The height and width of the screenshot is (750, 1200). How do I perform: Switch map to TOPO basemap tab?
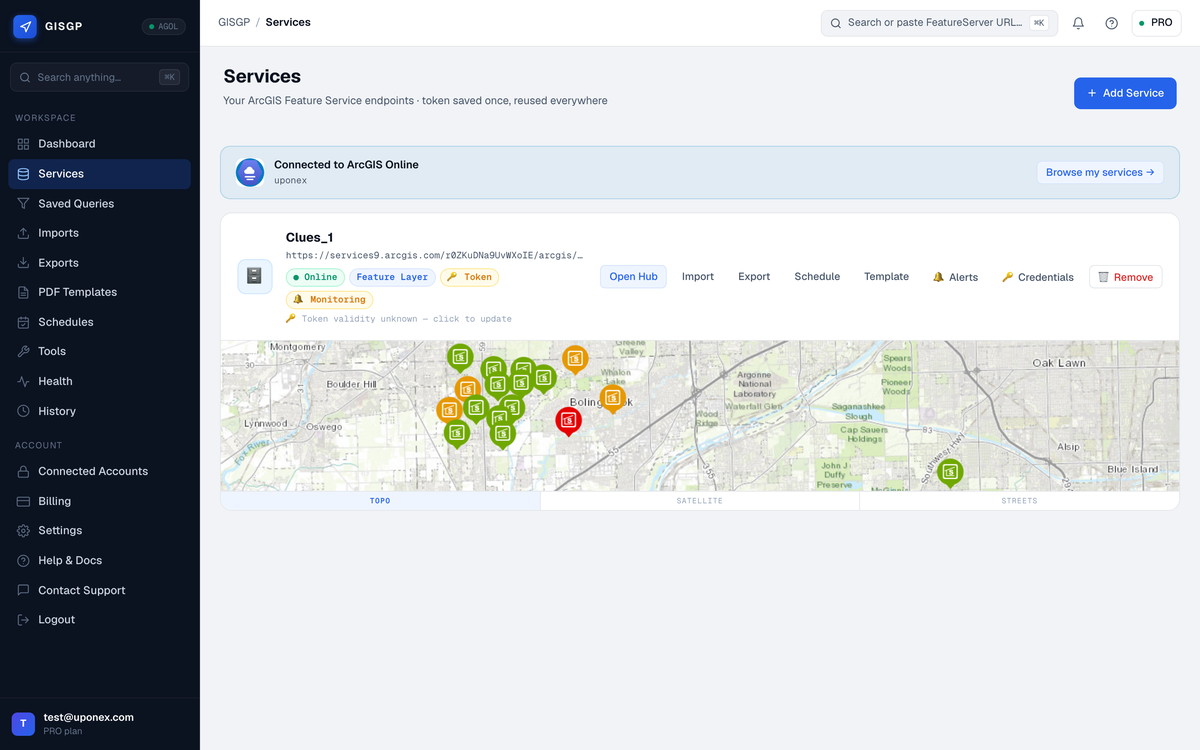coord(380,500)
